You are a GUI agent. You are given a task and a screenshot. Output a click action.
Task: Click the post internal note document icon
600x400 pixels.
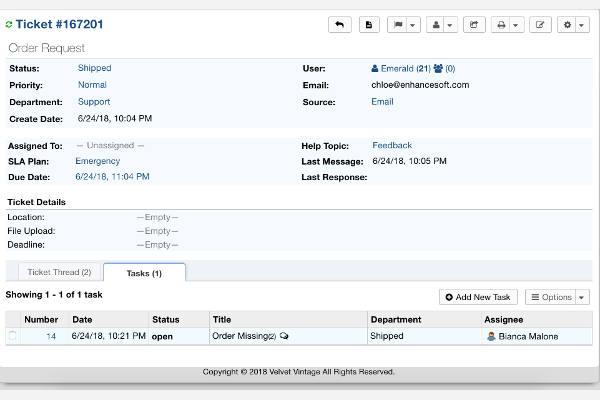click(369, 25)
